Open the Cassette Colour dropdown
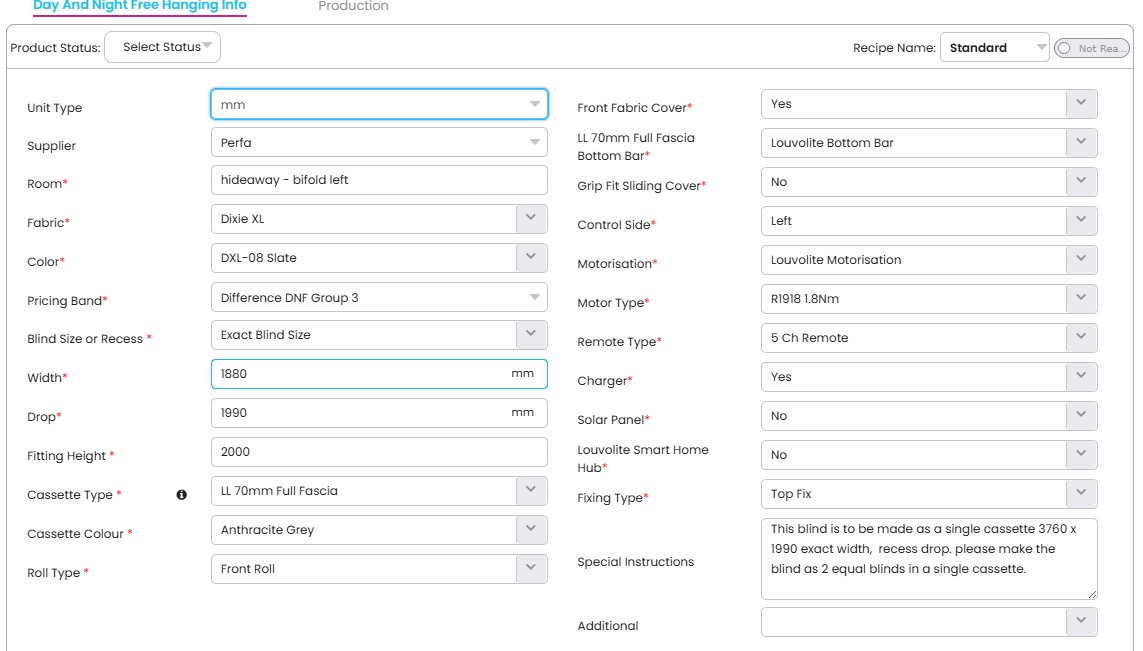Viewport: 1143px width, 651px height. tap(531, 530)
